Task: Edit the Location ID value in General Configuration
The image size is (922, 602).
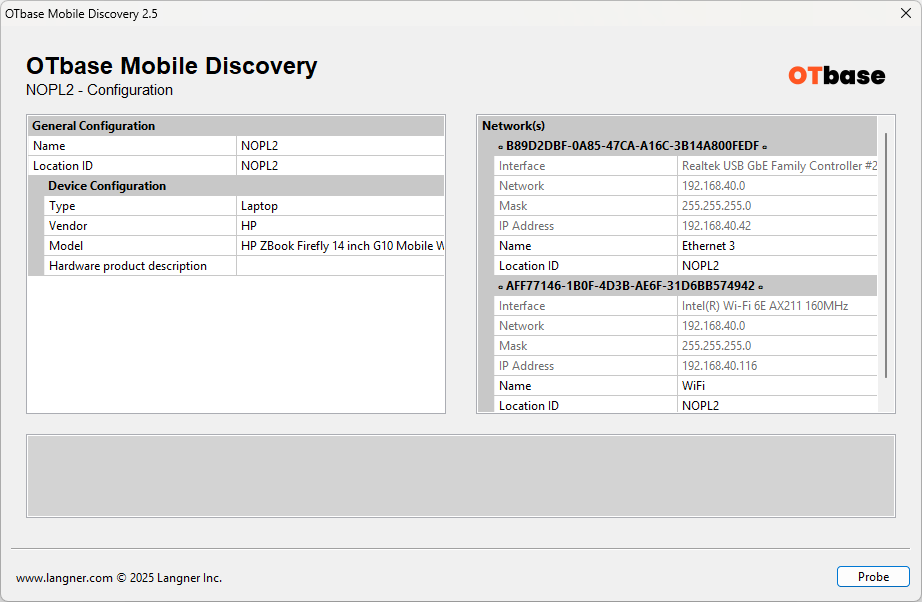Action: (x=340, y=166)
